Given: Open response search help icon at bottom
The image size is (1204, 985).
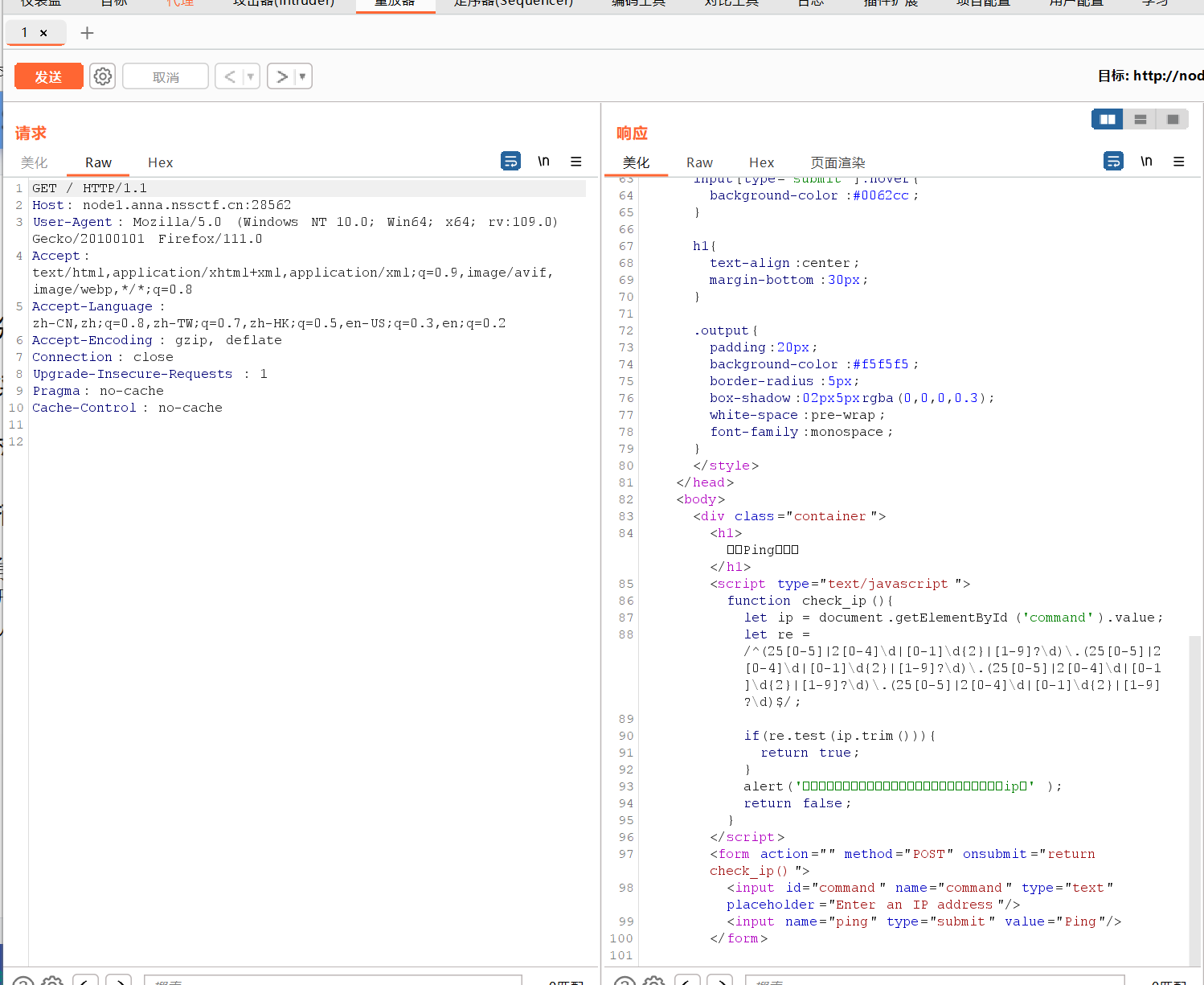Looking at the screenshot, I should pyautogui.click(x=625, y=981).
